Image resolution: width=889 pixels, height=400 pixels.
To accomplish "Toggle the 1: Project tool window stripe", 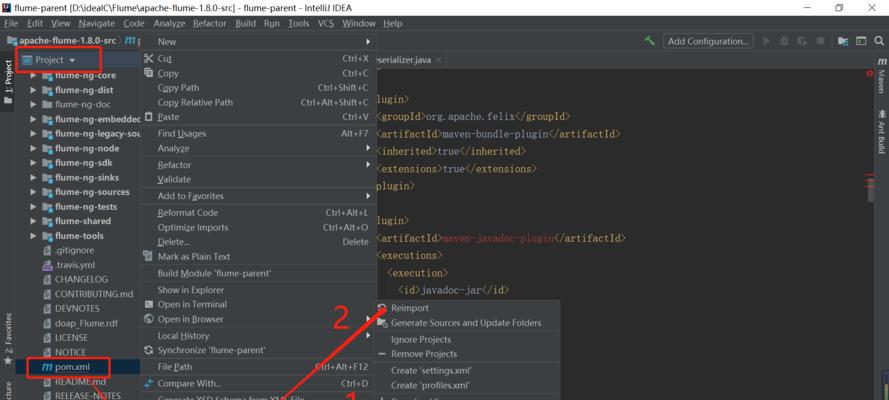I will (x=8, y=82).
